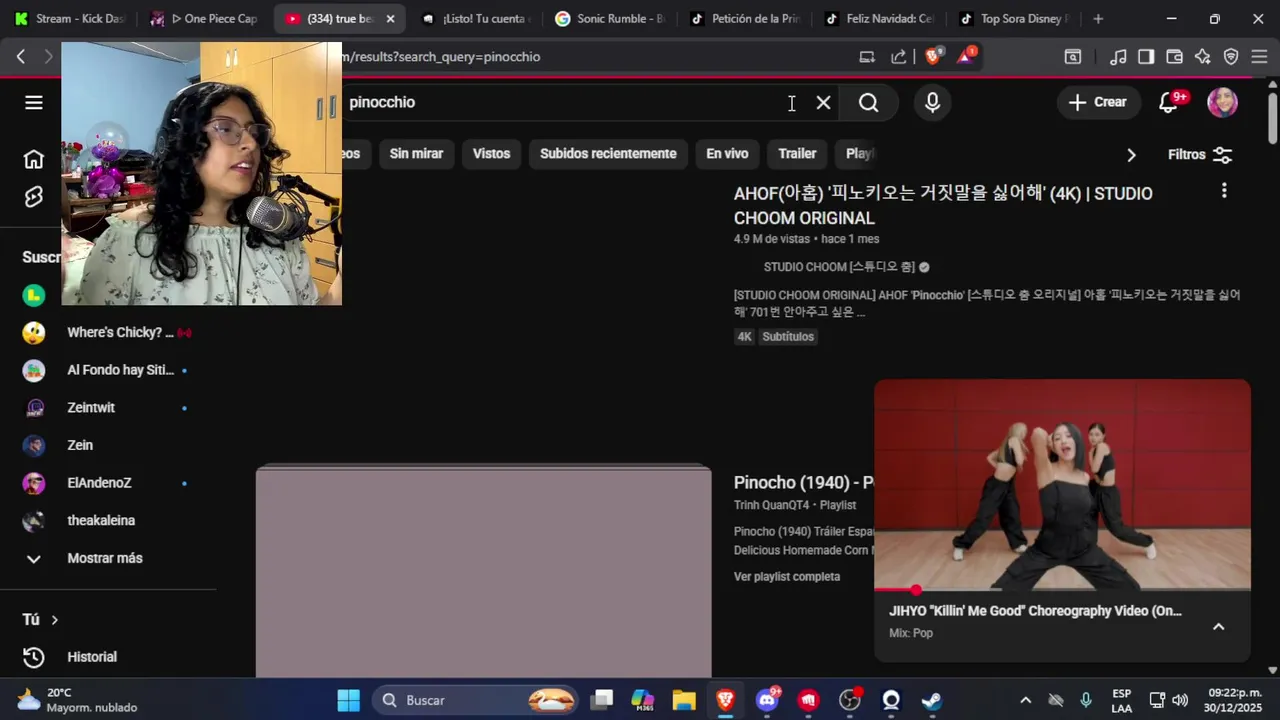Viewport: 1280px width, 720px height.
Task: Switch to the 'One Piece Cap' tab
Action: [205, 19]
